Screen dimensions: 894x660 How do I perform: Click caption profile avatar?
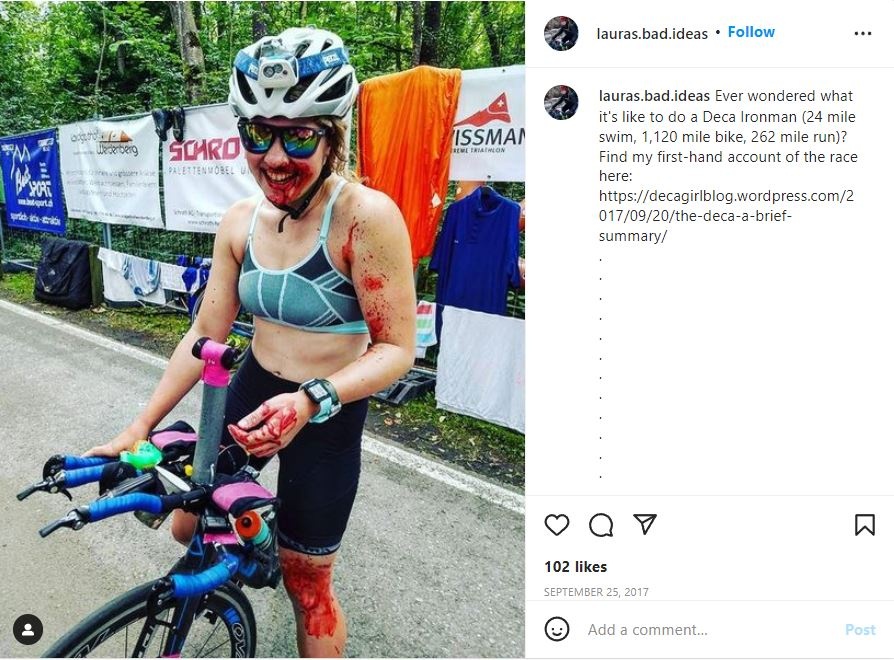[561, 102]
